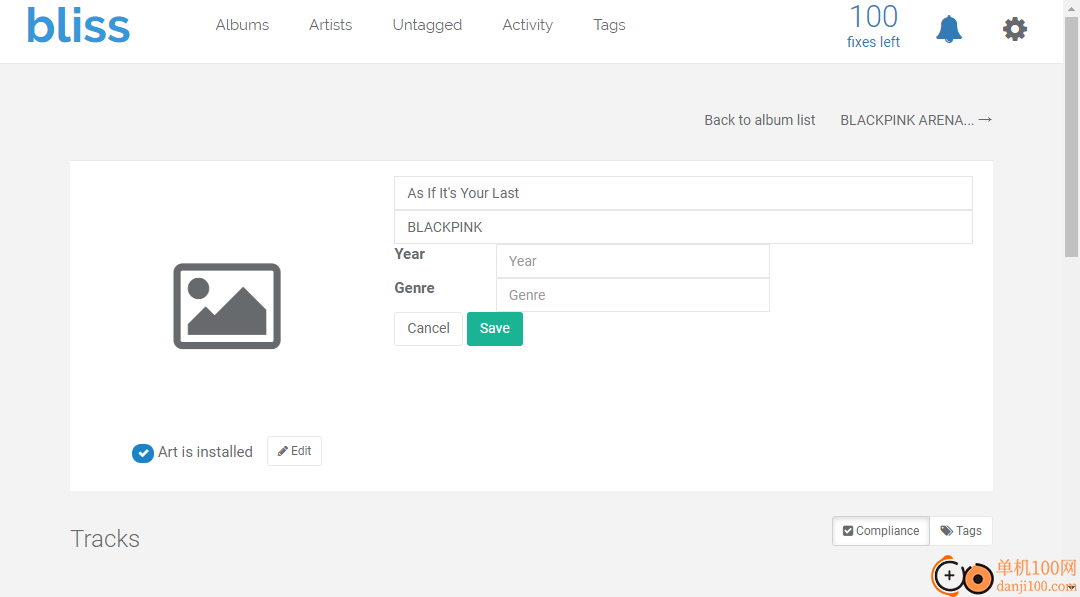View the Activity page
1080x597 pixels.
(528, 25)
